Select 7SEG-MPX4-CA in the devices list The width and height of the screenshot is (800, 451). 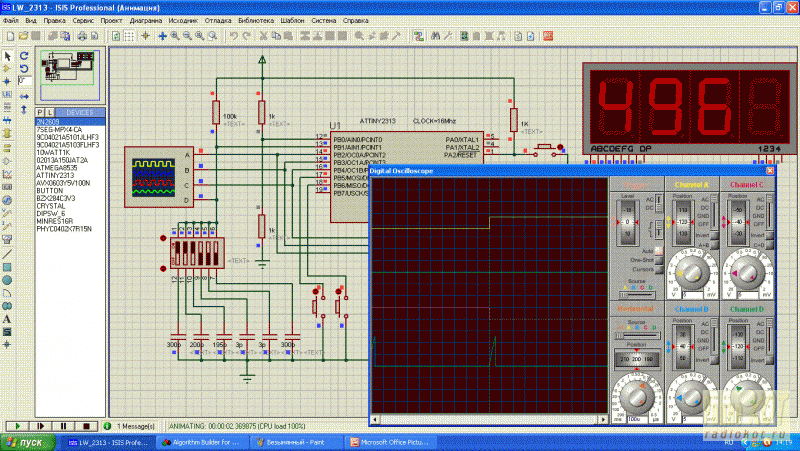coord(59,130)
